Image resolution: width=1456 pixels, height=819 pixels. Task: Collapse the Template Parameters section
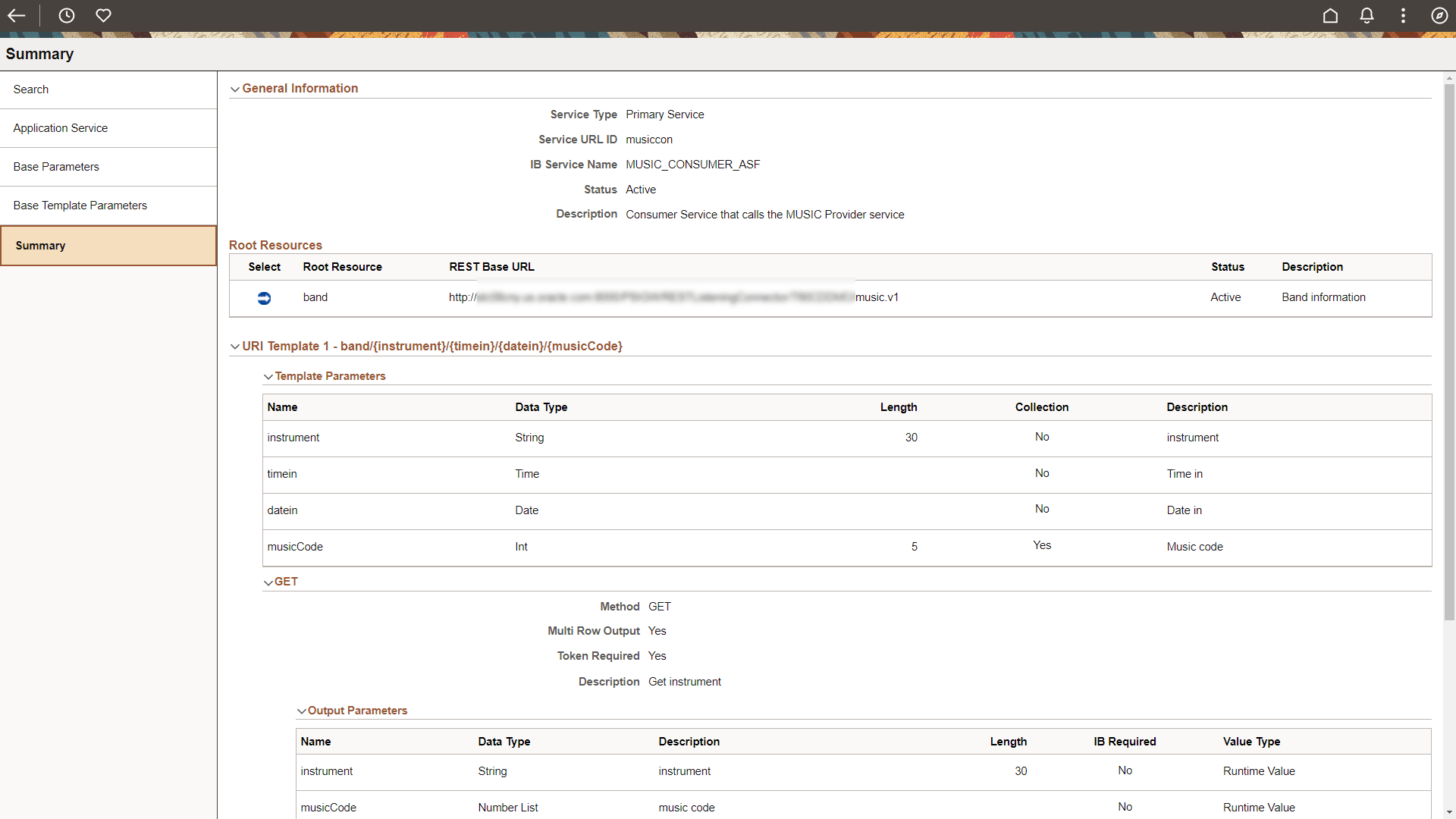[268, 376]
